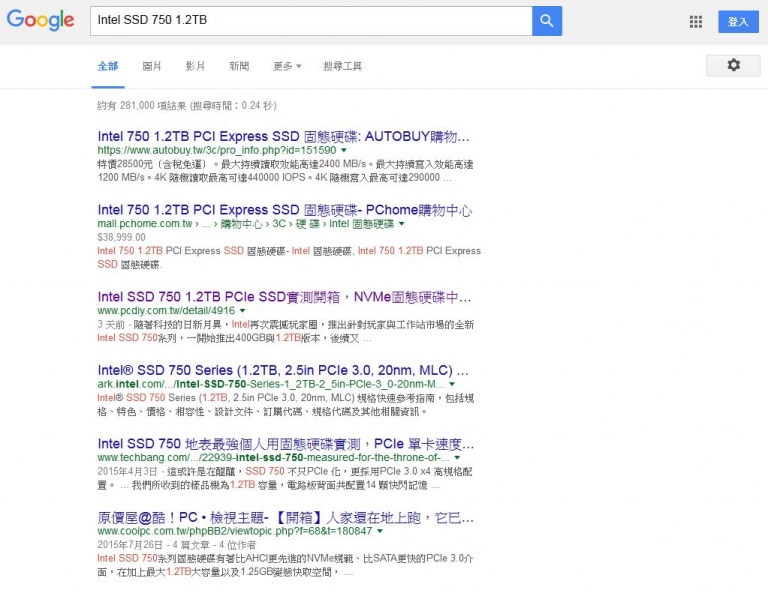Open the PCIe SSD實測開箱 result
Screen dimensions: 768x596
[284, 297]
